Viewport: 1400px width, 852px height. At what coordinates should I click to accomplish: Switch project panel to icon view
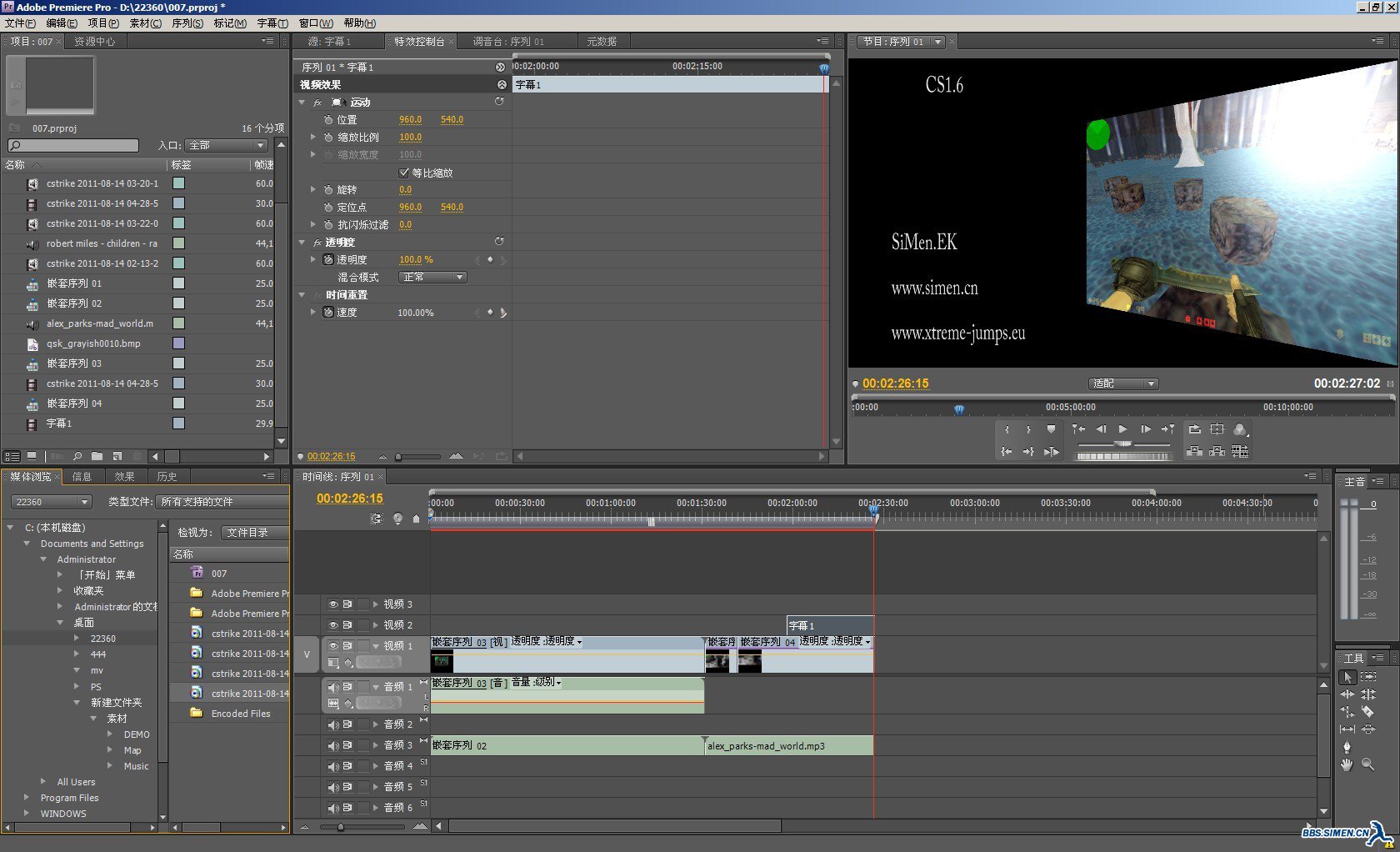(x=32, y=457)
